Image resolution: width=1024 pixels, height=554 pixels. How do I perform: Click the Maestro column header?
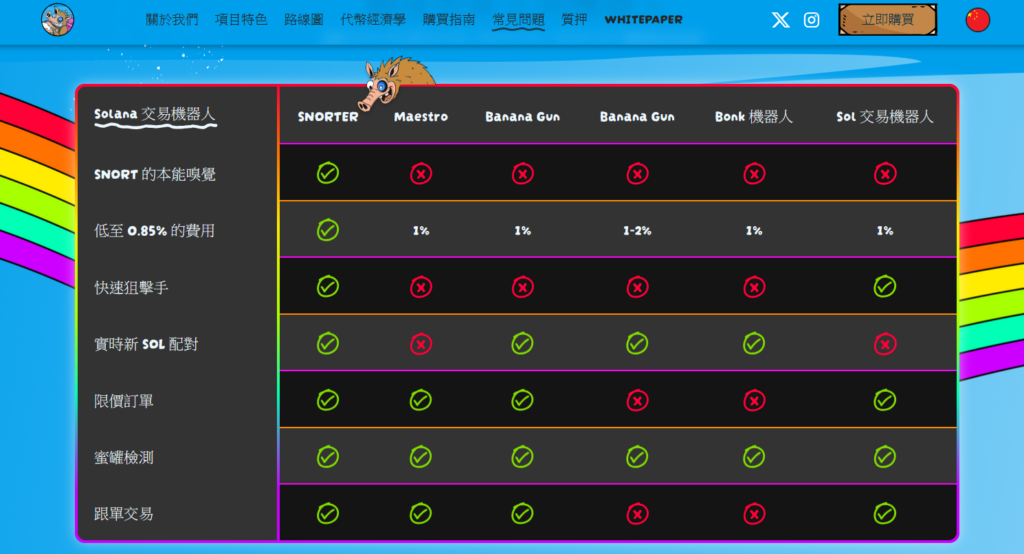point(421,117)
